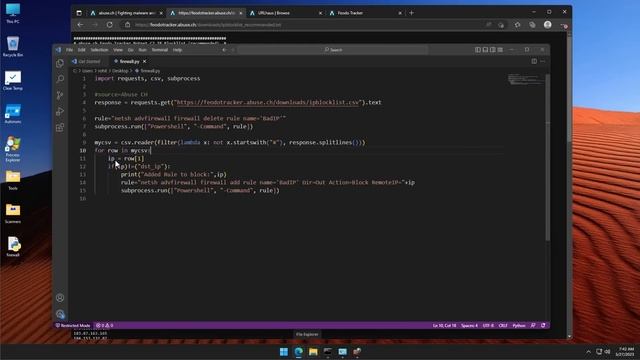Open notifications bell in status bar
The width and height of the screenshot is (640, 360).
(x=543, y=326)
